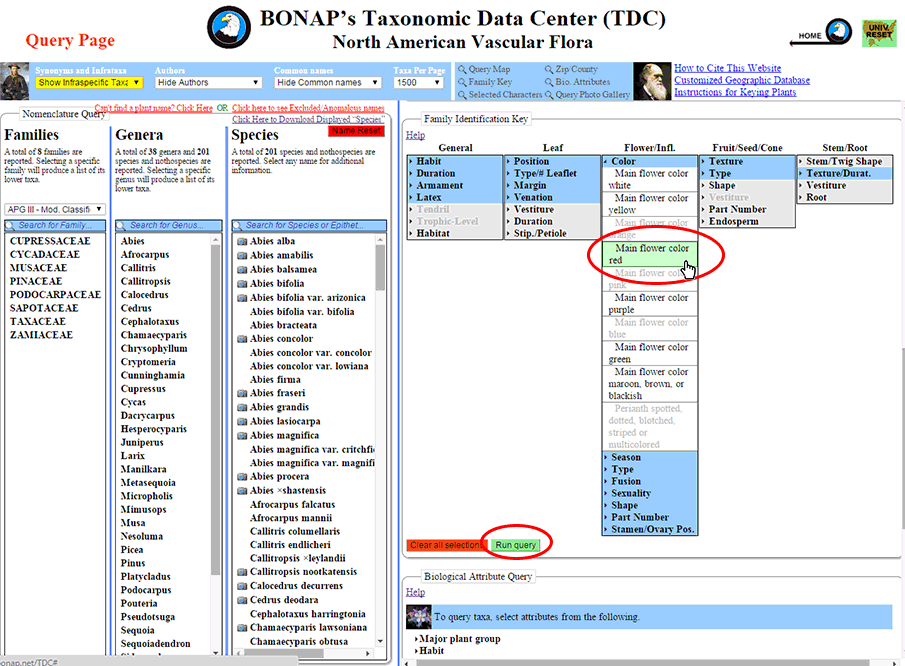Click the Clear all selections button

point(447,545)
